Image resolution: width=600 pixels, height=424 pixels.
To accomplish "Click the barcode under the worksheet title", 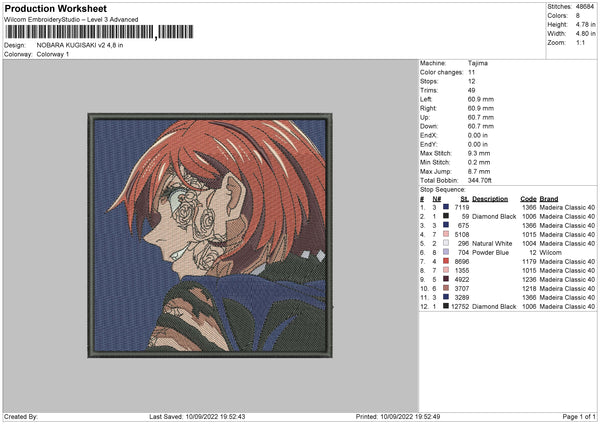I will pos(99,32).
